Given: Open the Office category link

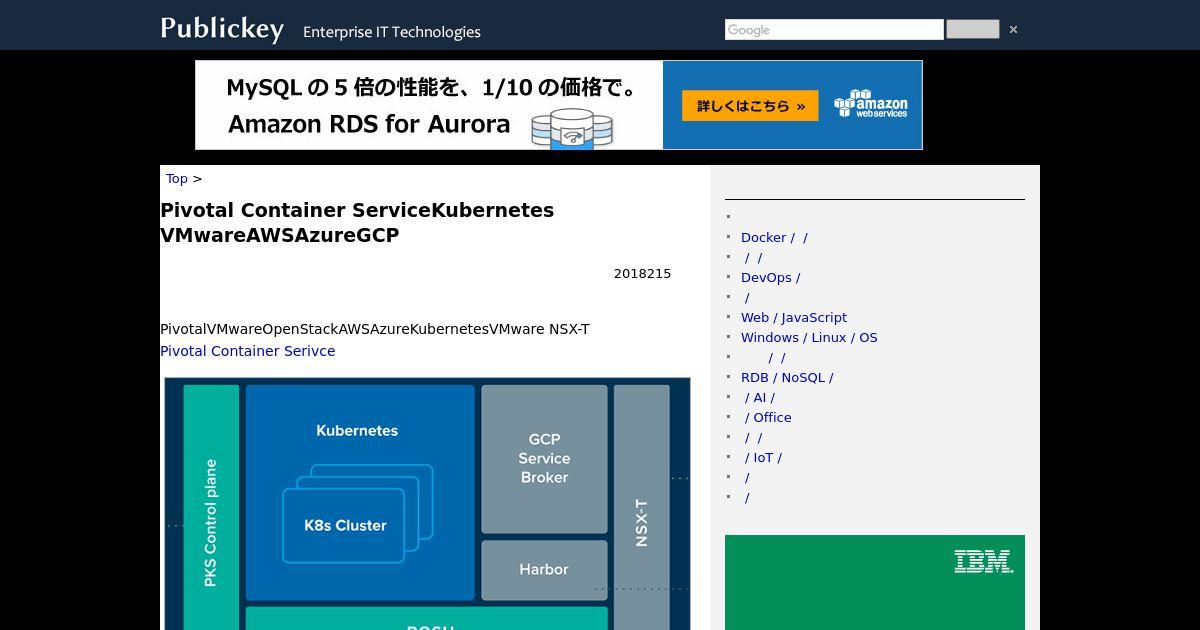Looking at the screenshot, I should coord(768,417).
